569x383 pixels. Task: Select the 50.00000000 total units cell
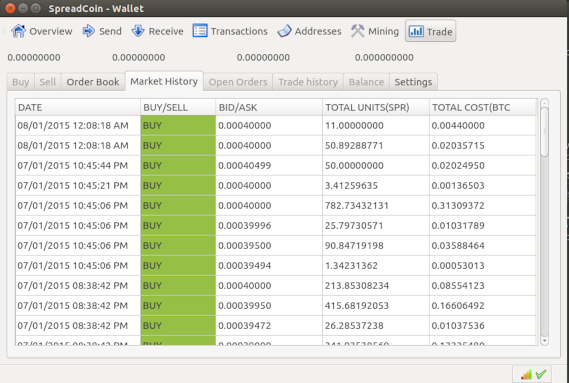point(376,166)
